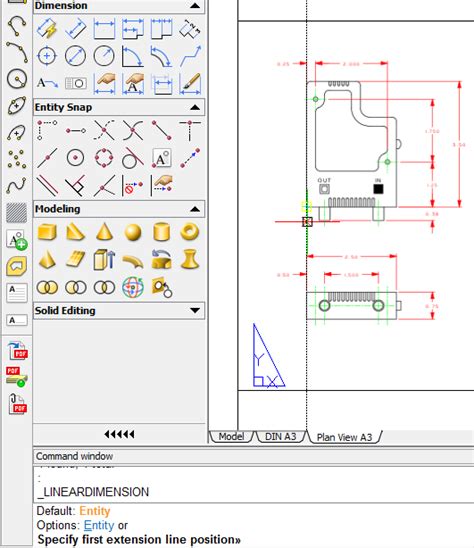The image size is (474, 548).
Task: Enable the Quadrant entity snap
Action: [x=104, y=158]
